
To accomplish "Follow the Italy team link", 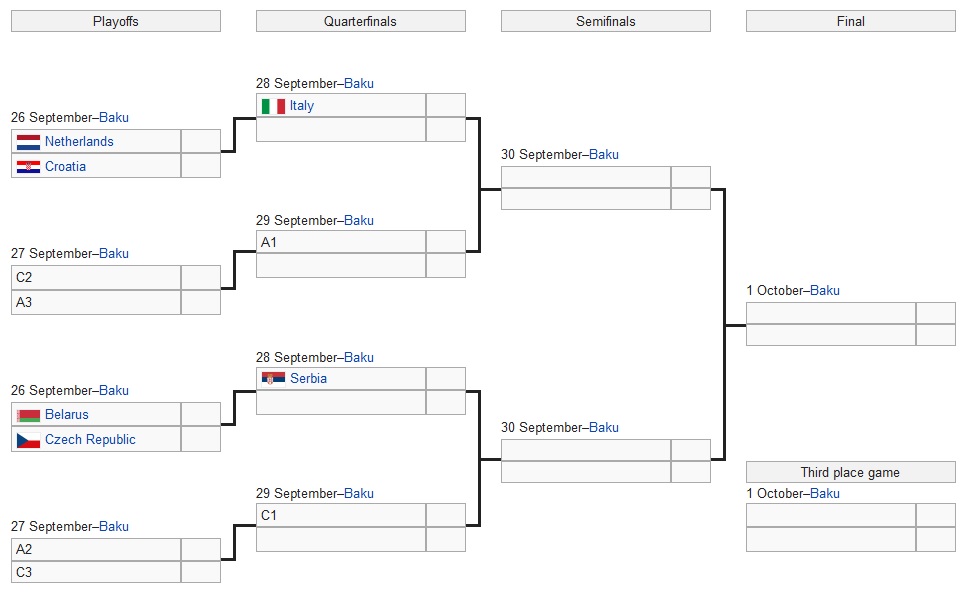I will 302,106.
